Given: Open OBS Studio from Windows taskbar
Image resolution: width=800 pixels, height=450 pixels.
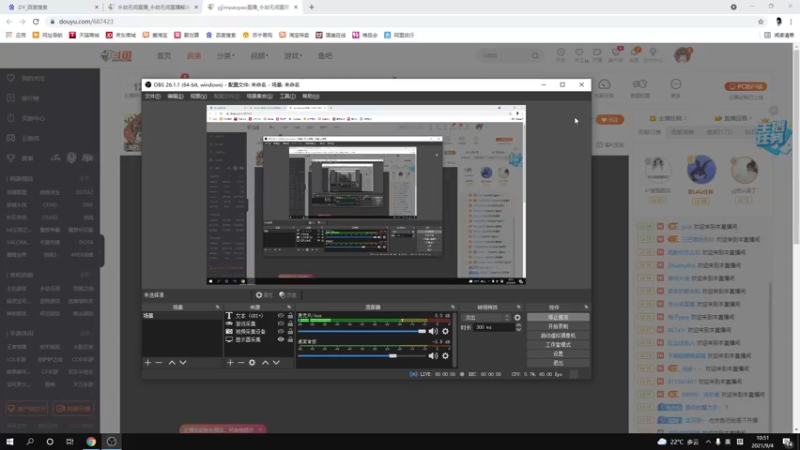Looking at the screenshot, I should 111,442.
